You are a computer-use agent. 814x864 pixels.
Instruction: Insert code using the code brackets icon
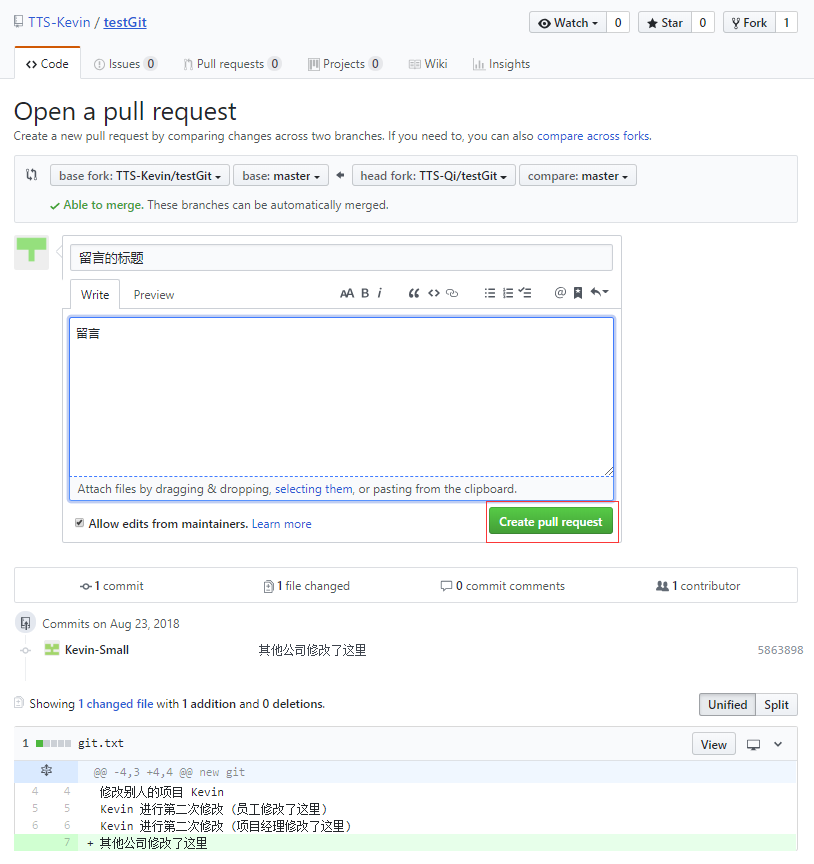[434, 293]
